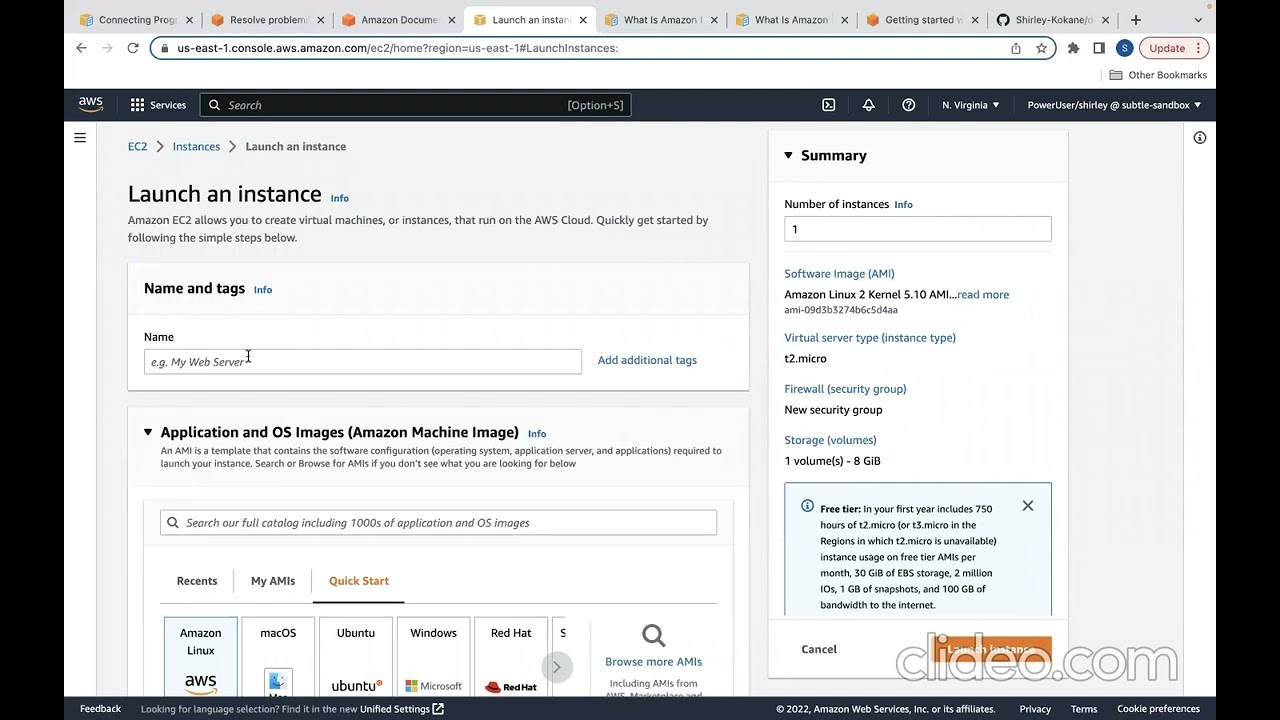This screenshot has height=720, width=1280.
Task: Go to the EC2 breadcrumb link
Action: (137, 146)
